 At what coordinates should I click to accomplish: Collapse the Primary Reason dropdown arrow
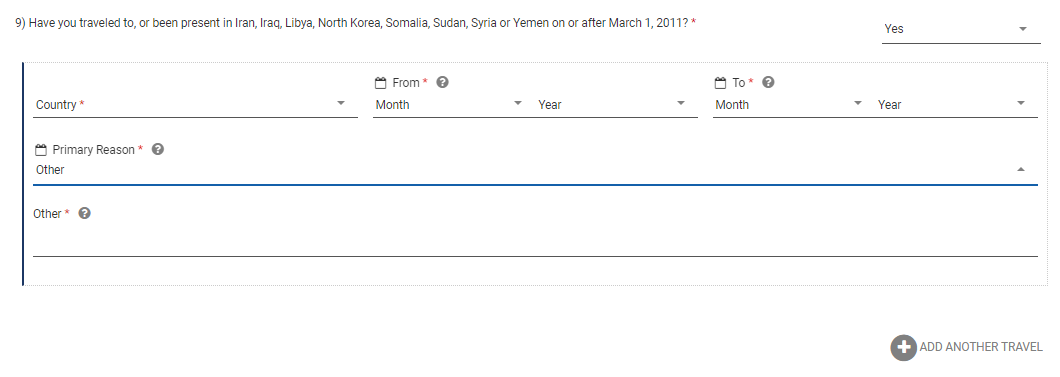[1021, 170]
